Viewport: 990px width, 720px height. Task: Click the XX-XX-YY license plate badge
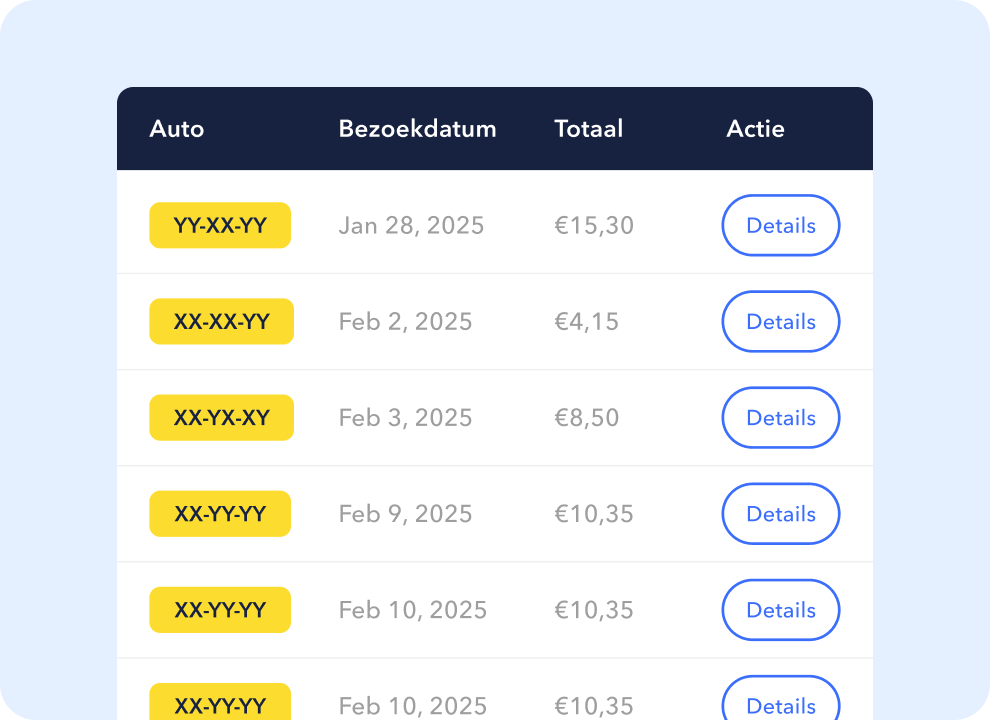(x=222, y=321)
